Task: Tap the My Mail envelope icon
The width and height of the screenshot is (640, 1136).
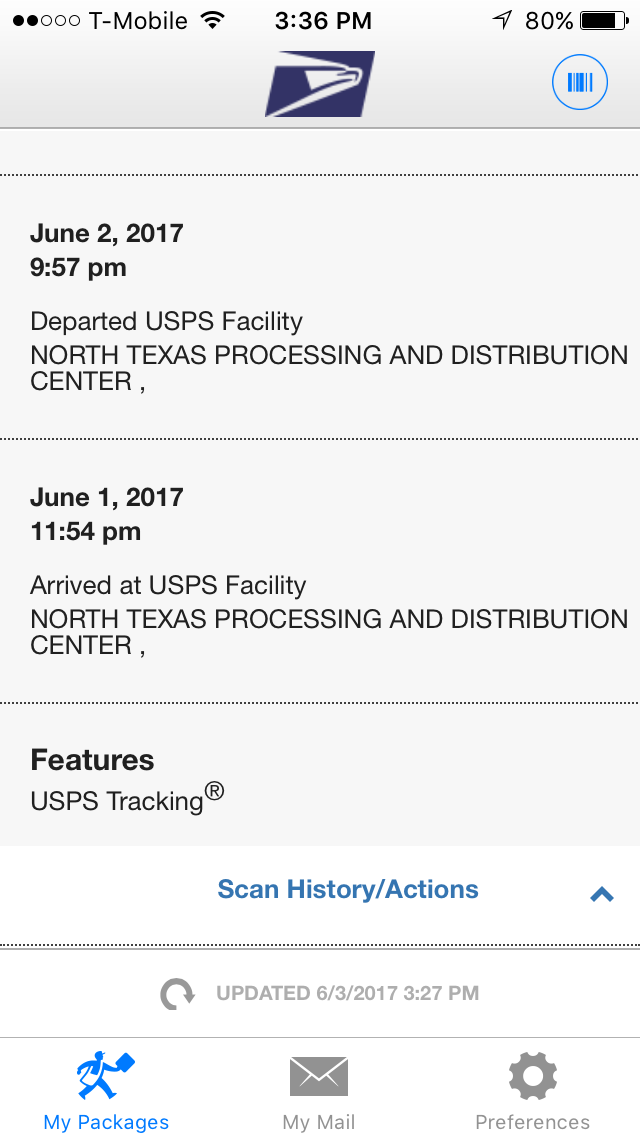Action: point(319,1076)
